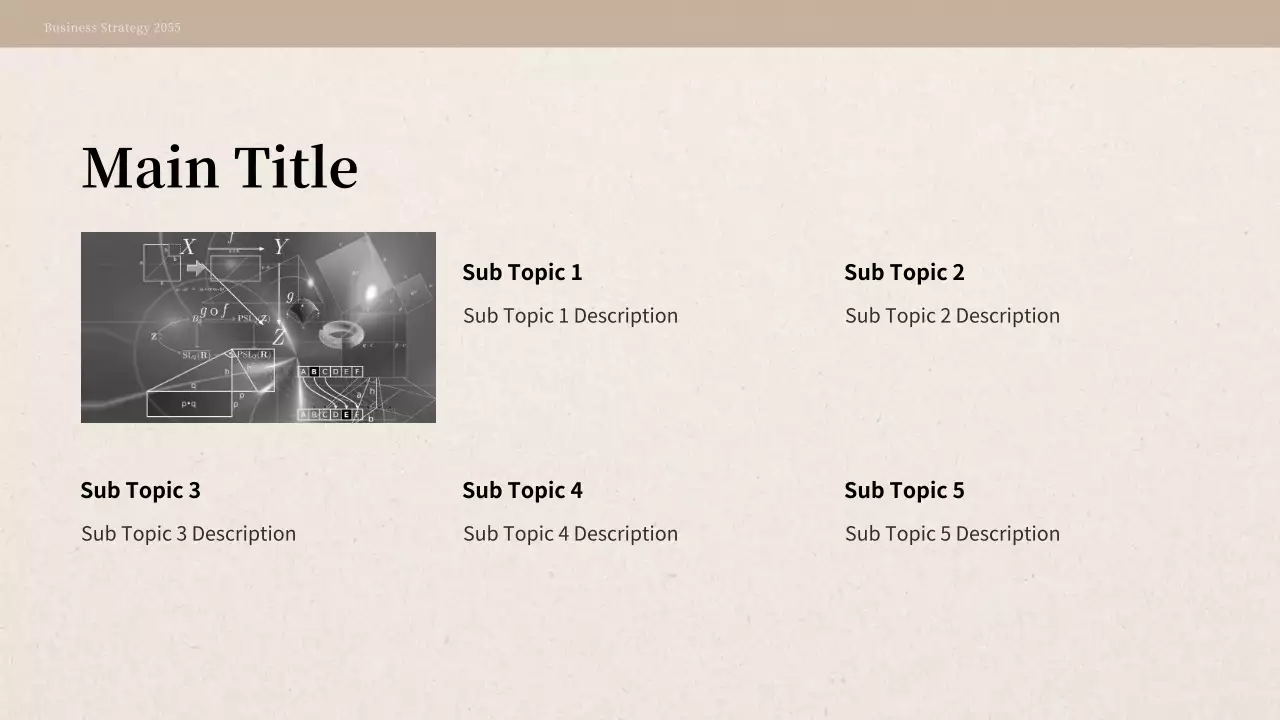
Task: Click the Sub Topic 3 heading
Action: [140, 490]
